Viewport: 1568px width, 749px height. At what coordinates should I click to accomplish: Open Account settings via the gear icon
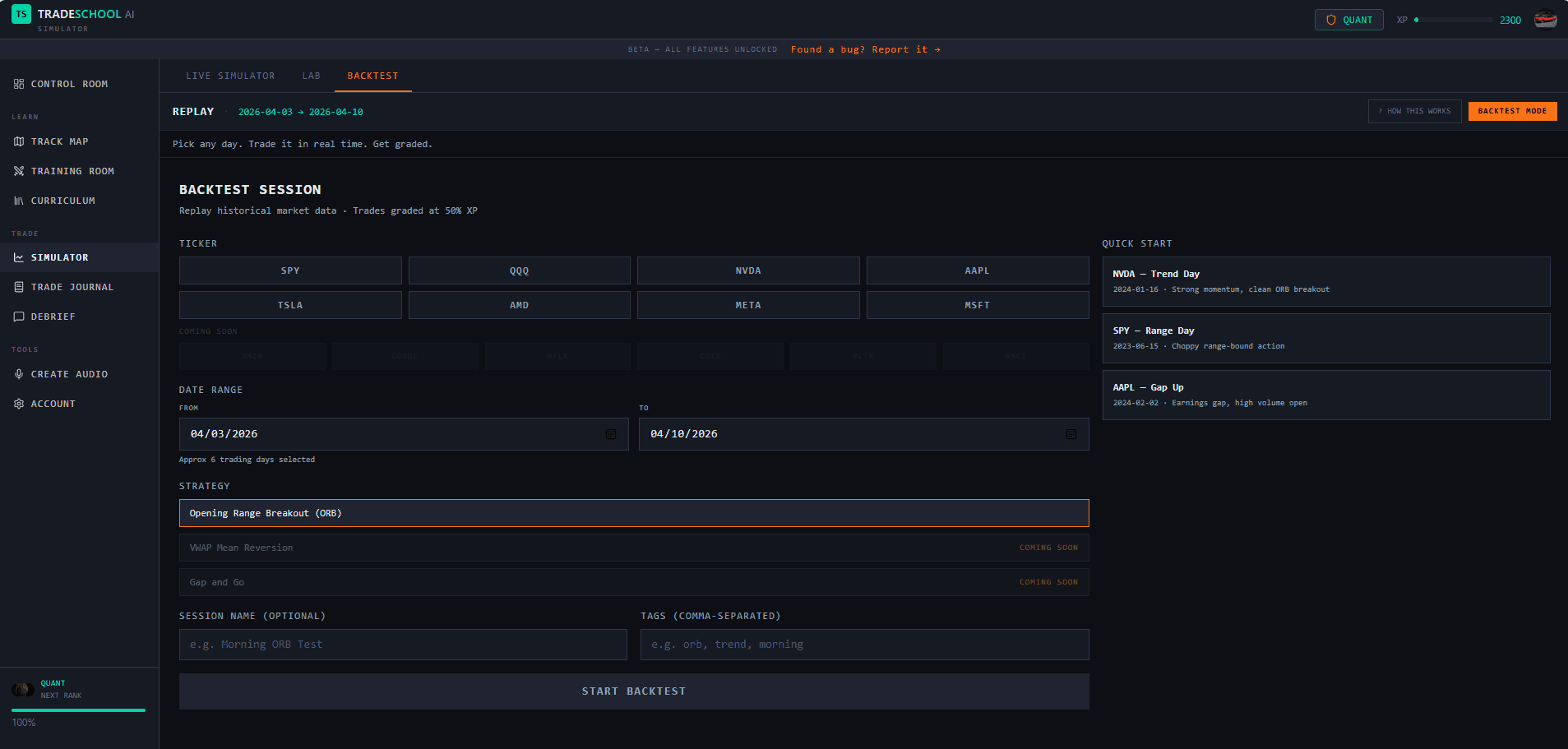[18, 403]
